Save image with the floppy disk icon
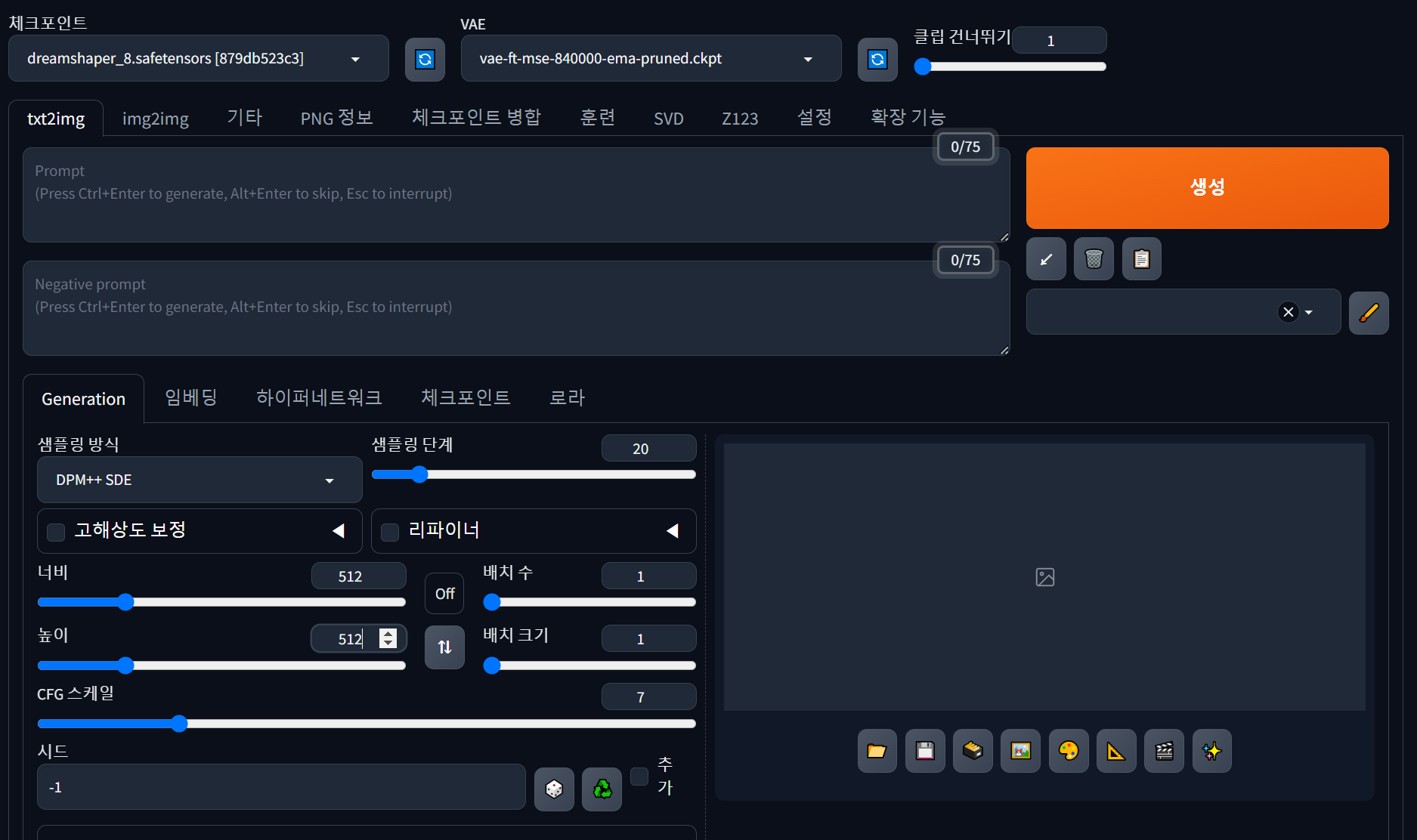 tap(925, 751)
